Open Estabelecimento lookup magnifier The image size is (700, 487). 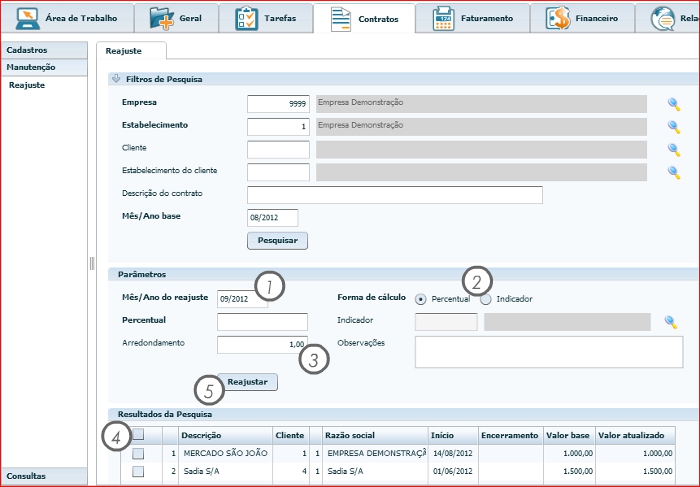coord(674,127)
